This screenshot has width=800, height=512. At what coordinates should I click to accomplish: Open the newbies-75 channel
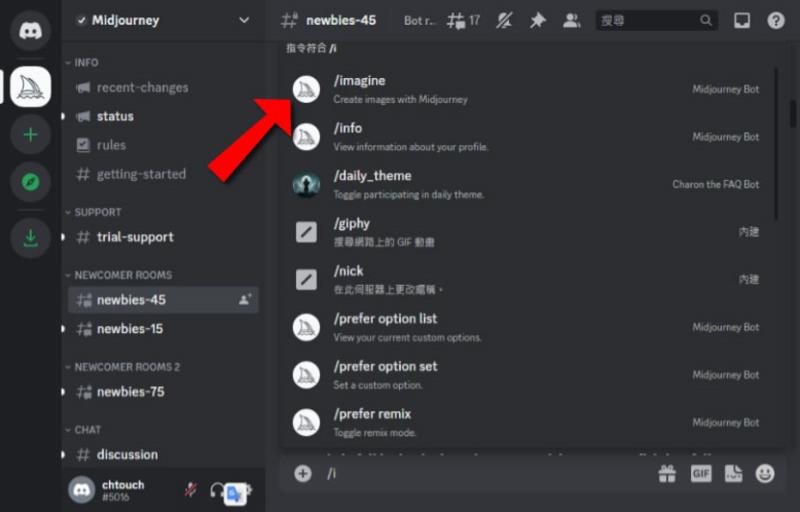[163, 392]
